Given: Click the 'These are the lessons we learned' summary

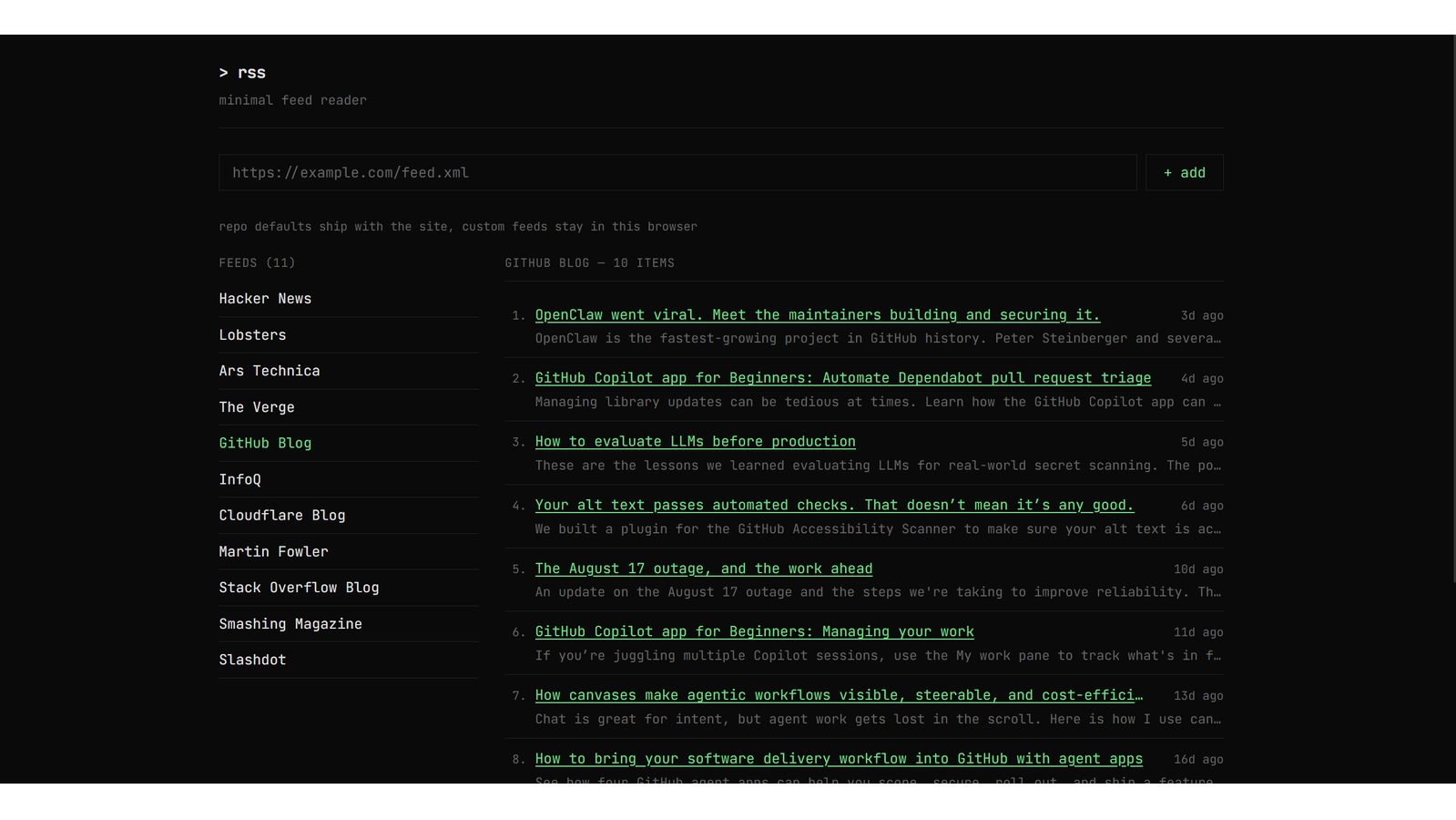Looking at the screenshot, I should point(879,466).
